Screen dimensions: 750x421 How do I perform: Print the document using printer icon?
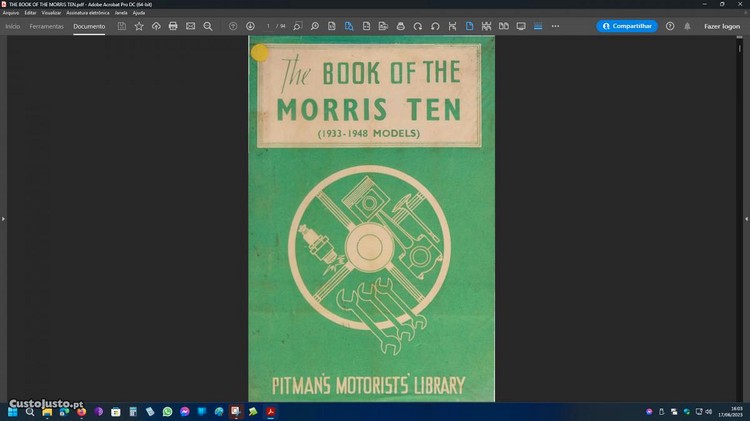173,26
